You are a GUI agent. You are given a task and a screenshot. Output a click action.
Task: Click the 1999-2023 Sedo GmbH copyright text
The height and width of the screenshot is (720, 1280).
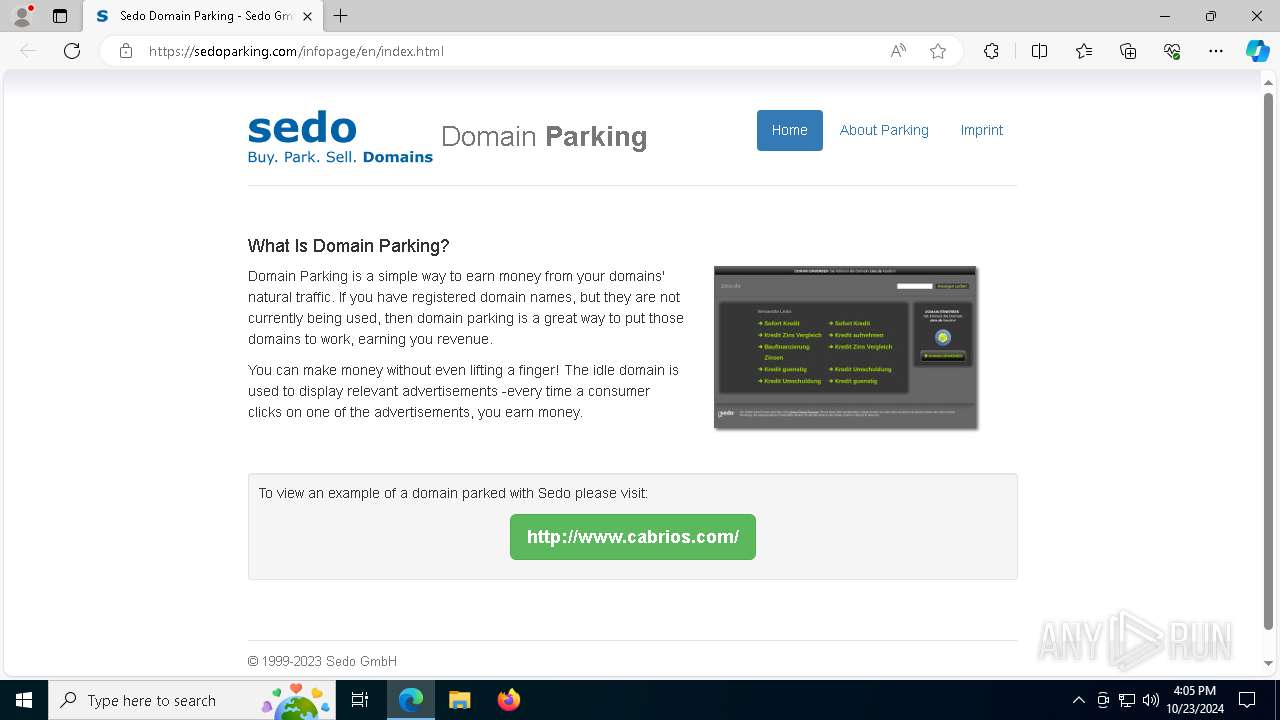coord(322,661)
